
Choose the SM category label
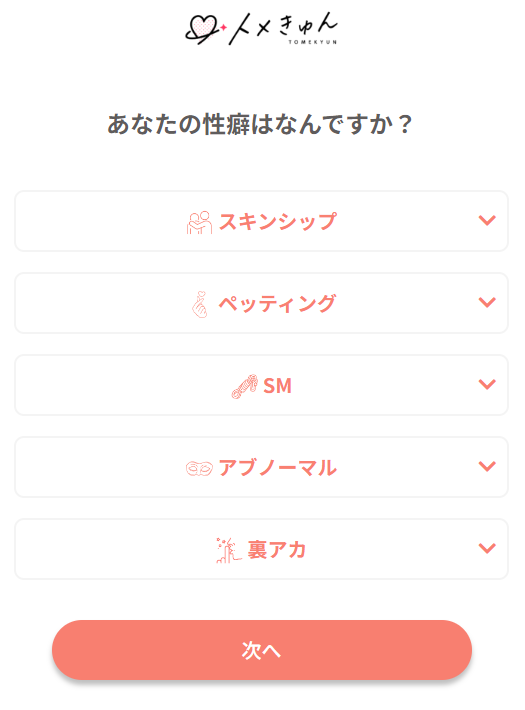(x=277, y=386)
